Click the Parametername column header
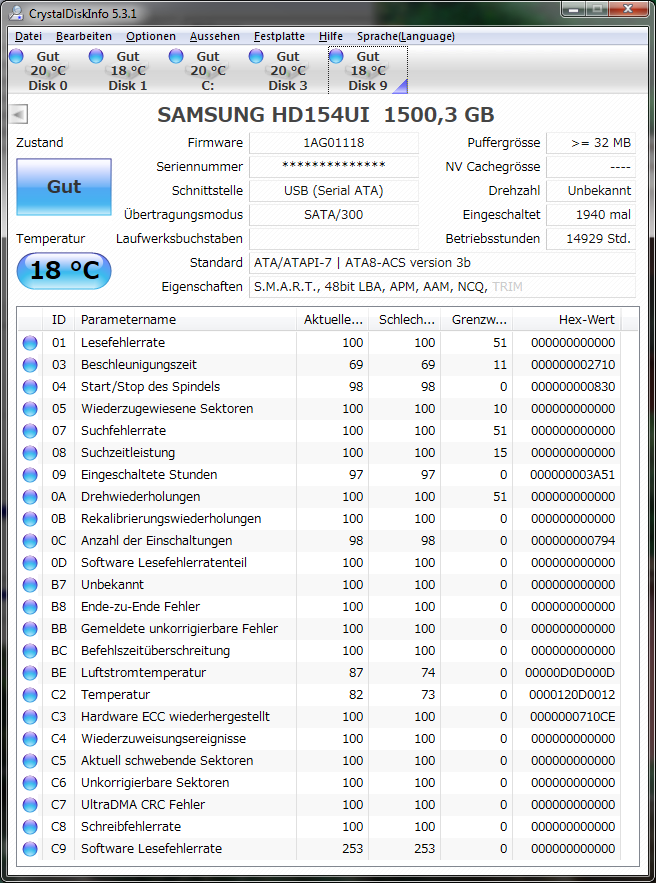The width and height of the screenshot is (656, 883). [185, 320]
